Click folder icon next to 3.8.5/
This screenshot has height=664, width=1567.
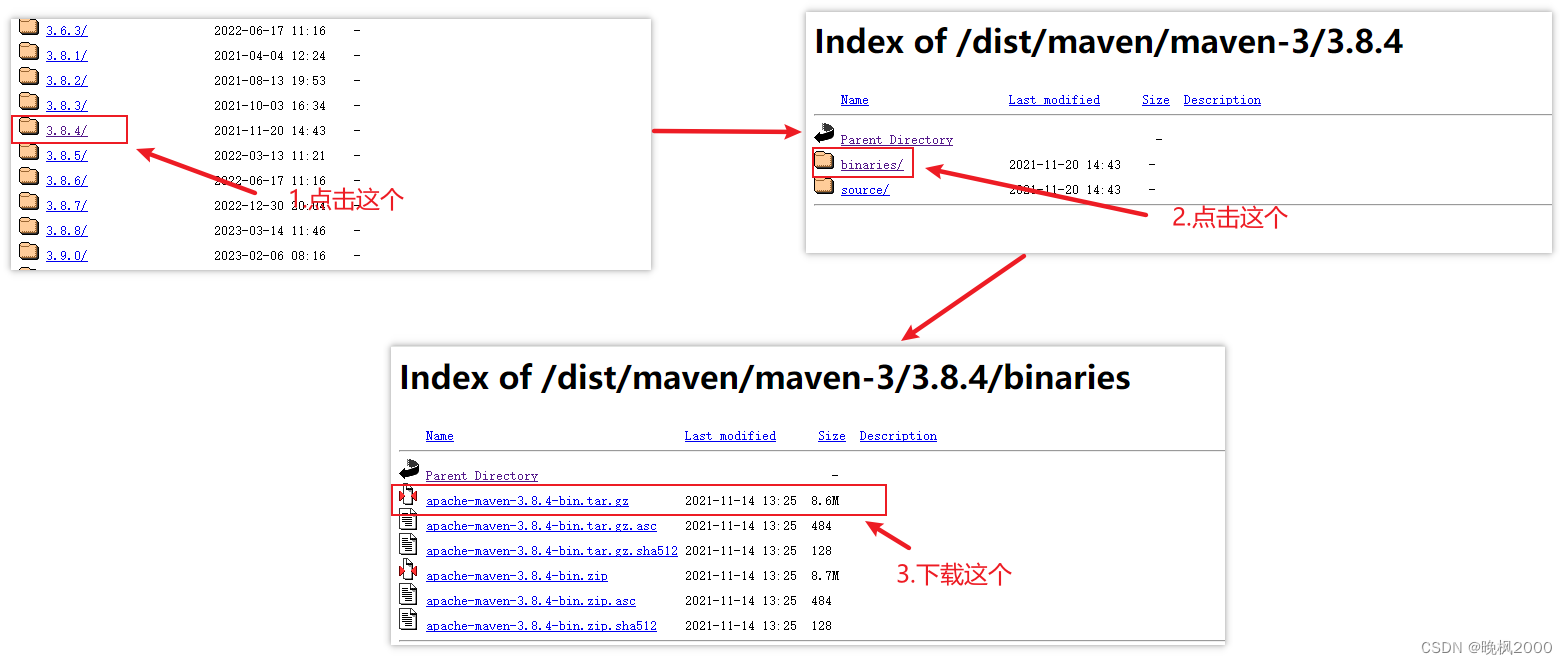coord(28,154)
